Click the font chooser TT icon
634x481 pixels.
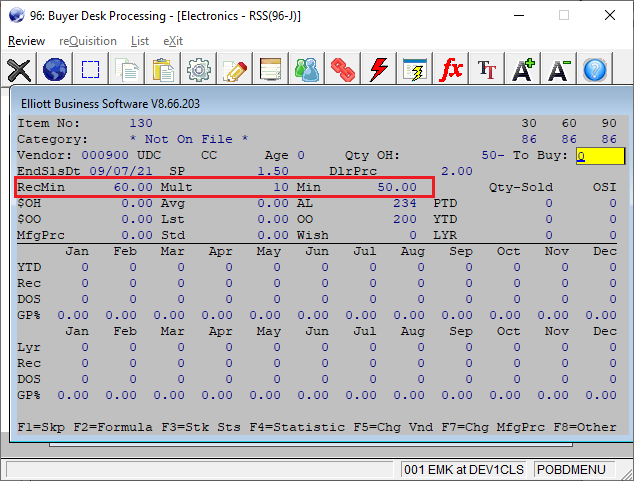(x=487, y=70)
